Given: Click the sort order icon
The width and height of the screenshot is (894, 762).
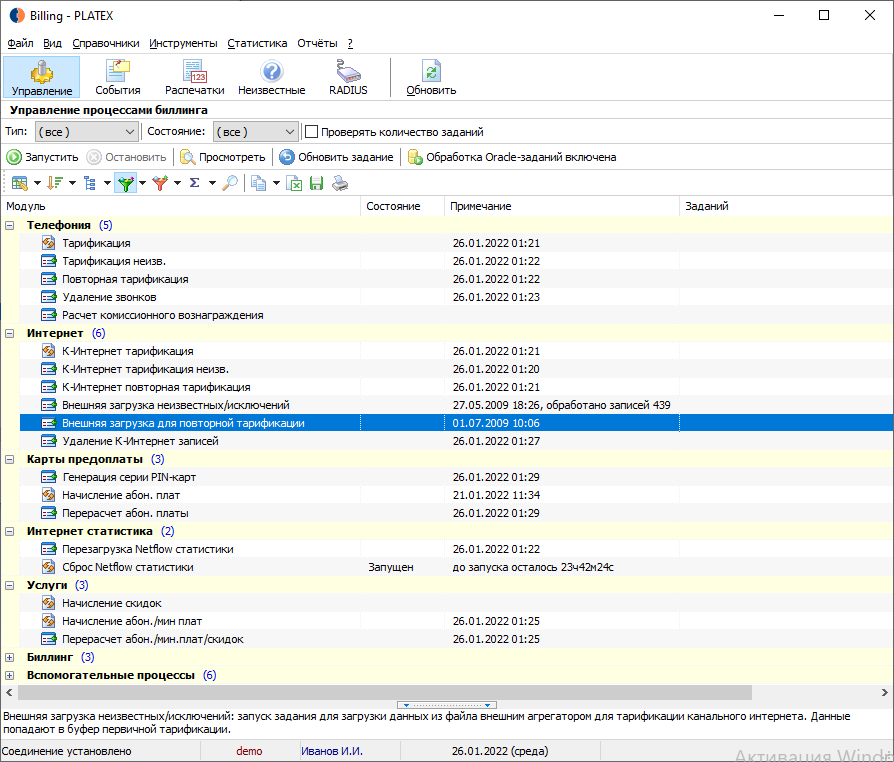Looking at the screenshot, I should coord(55,183).
